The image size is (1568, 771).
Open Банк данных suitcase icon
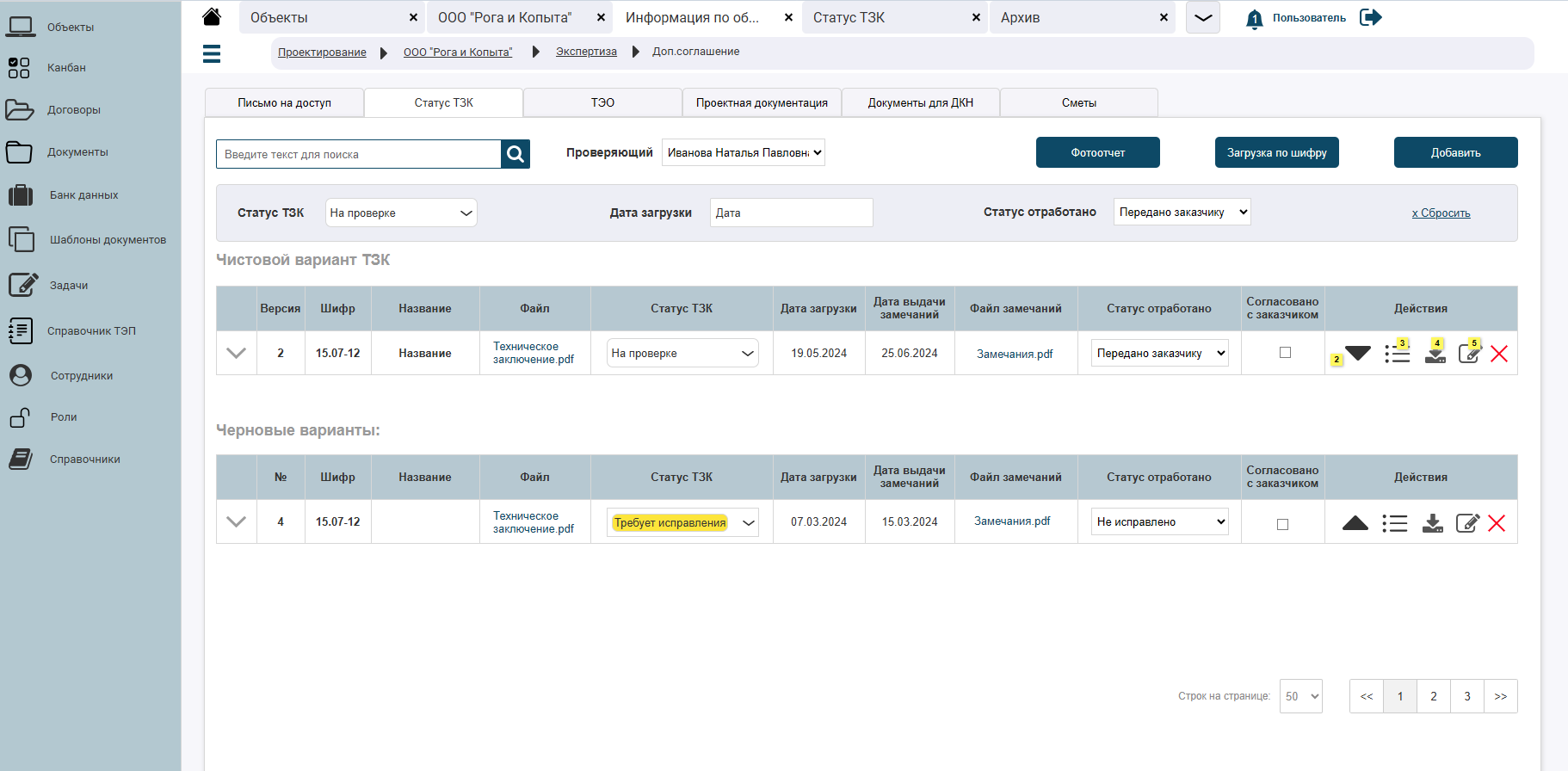point(21,195)
